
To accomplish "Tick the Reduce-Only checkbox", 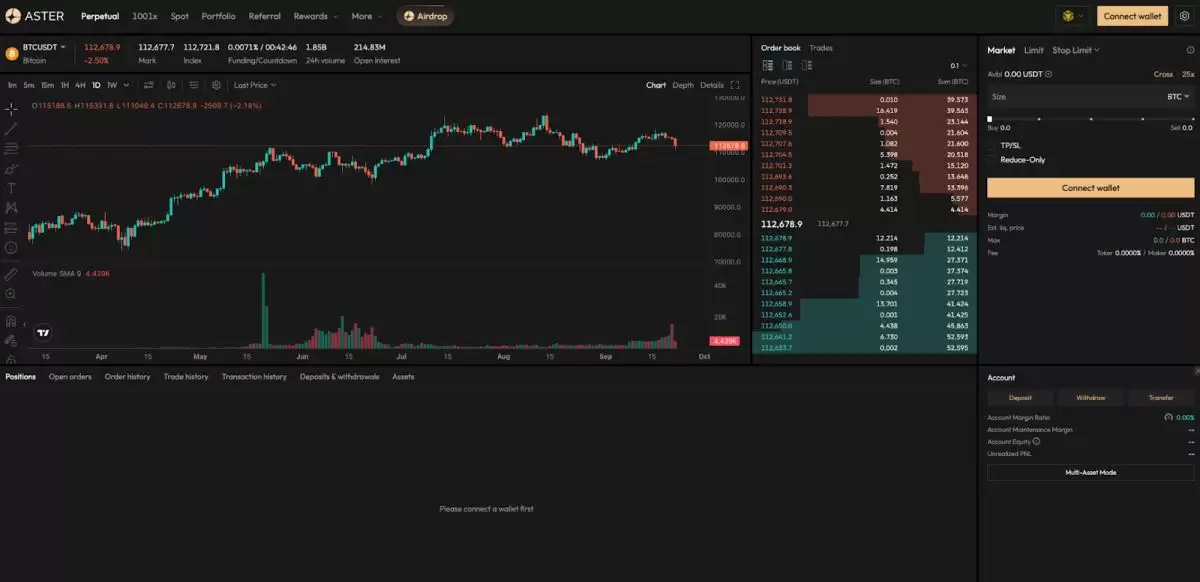I will click(993, 160).
